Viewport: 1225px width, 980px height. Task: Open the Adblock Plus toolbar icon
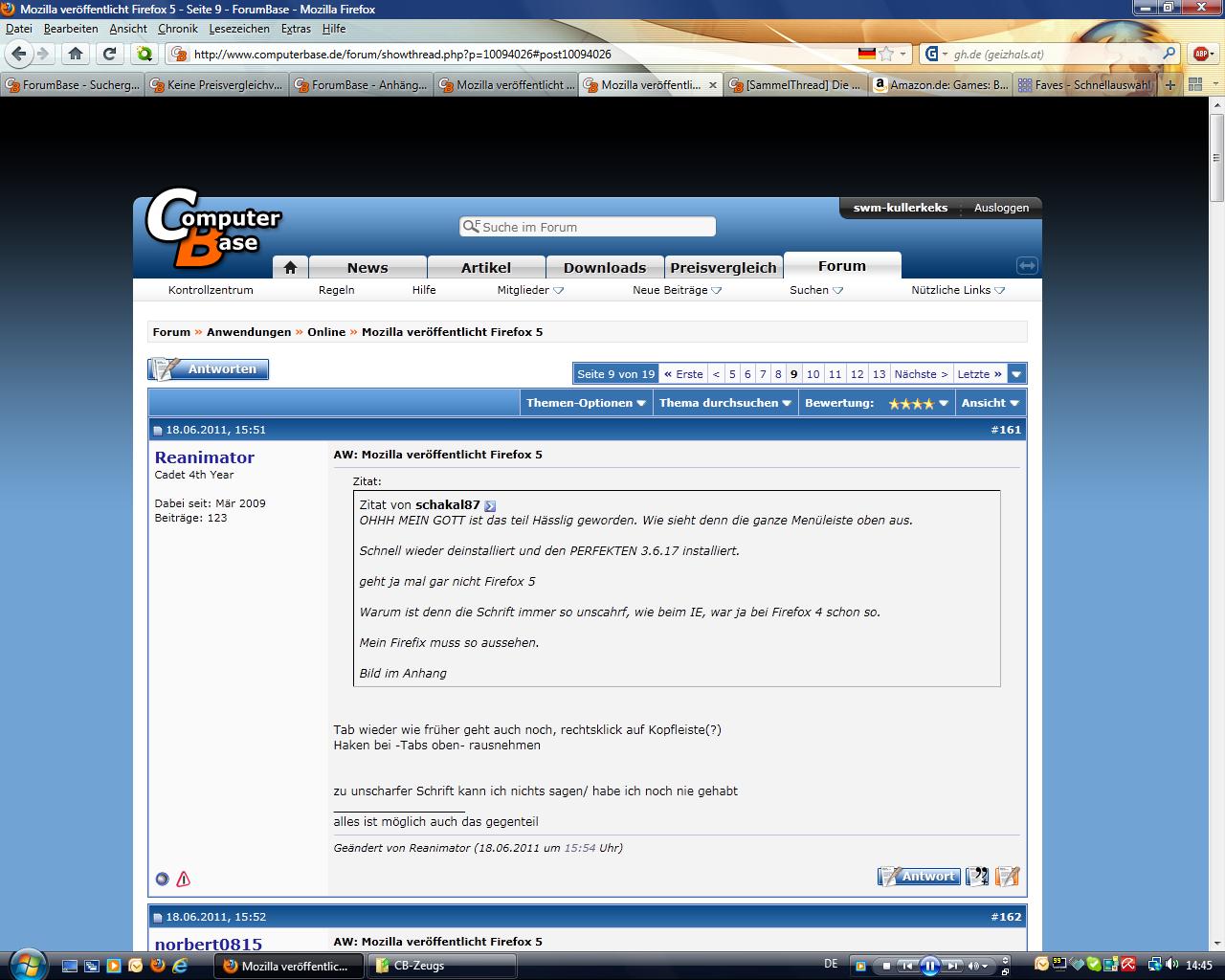click(x=1202, y=54)
